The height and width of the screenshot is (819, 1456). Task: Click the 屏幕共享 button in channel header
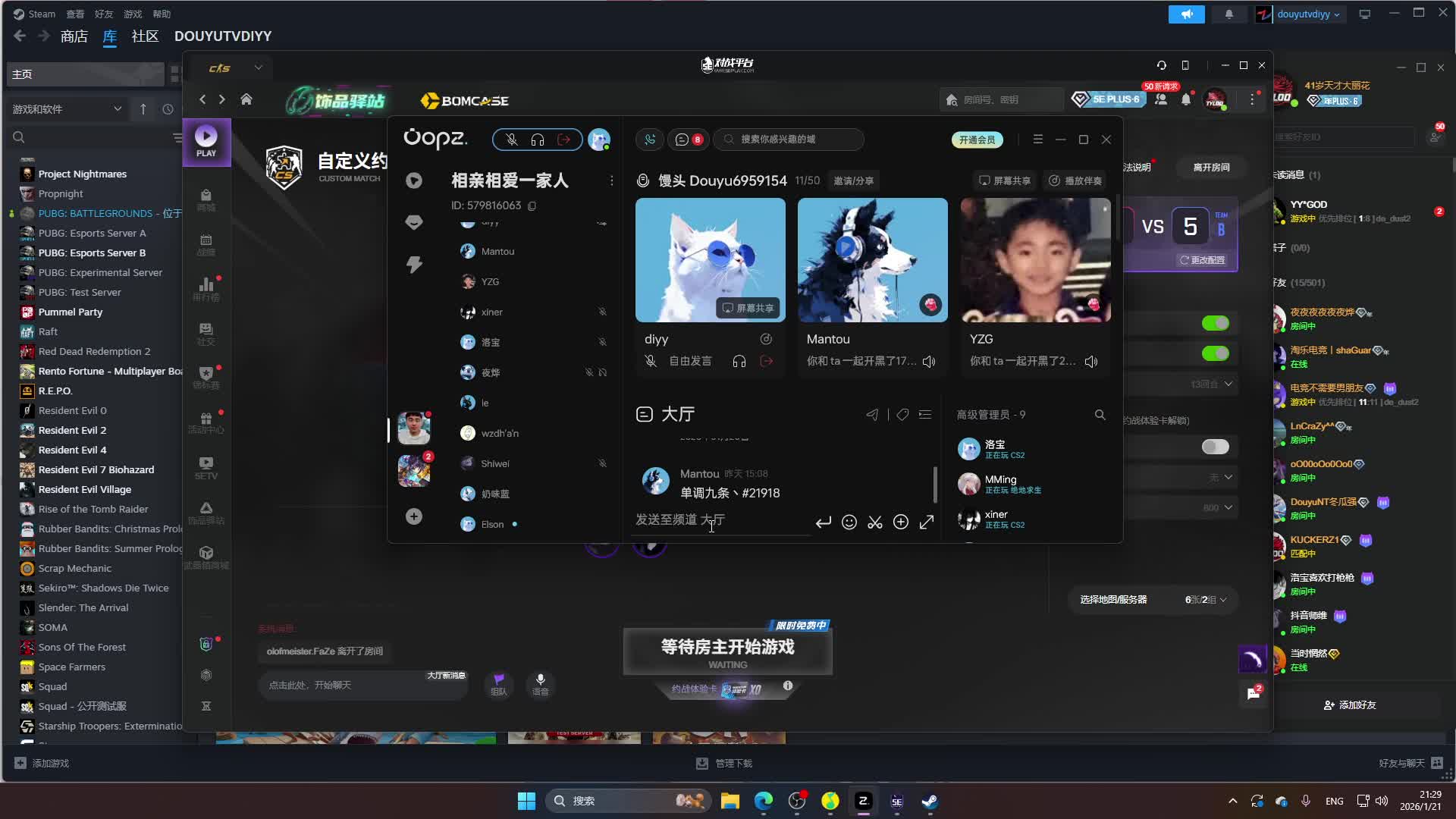click(1005, 180)
